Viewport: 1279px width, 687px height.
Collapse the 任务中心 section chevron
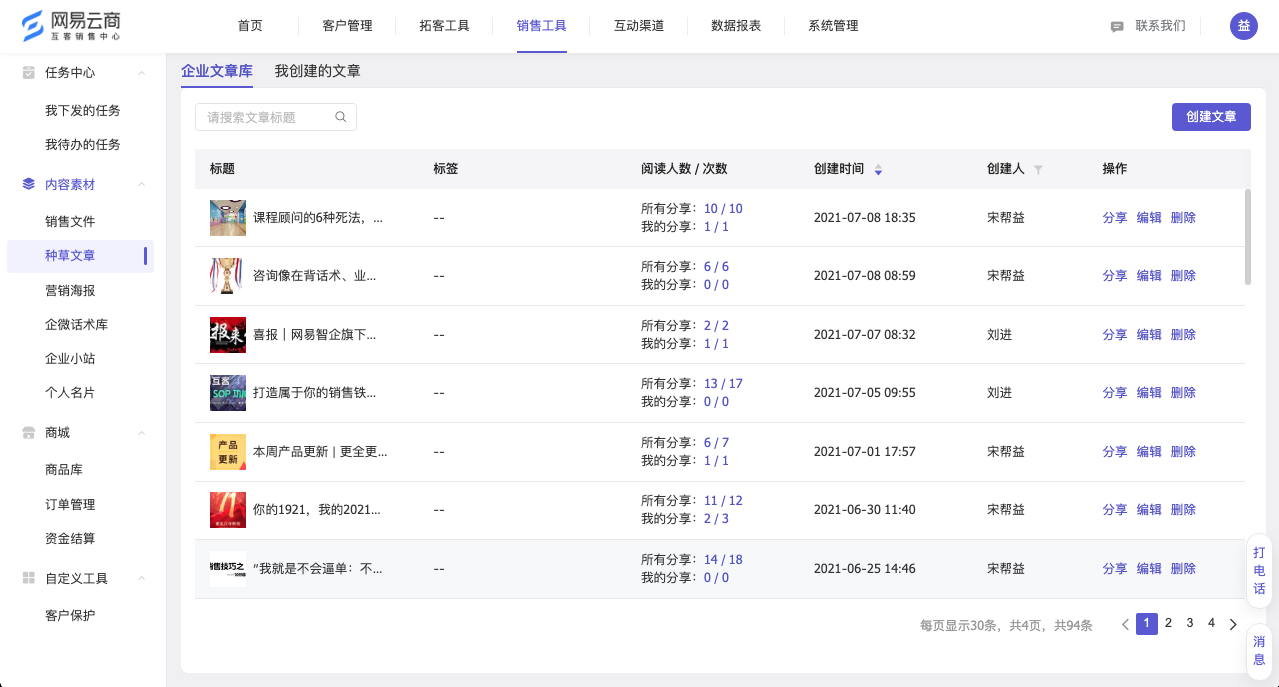pyautogui.click(x=142, y=73)
